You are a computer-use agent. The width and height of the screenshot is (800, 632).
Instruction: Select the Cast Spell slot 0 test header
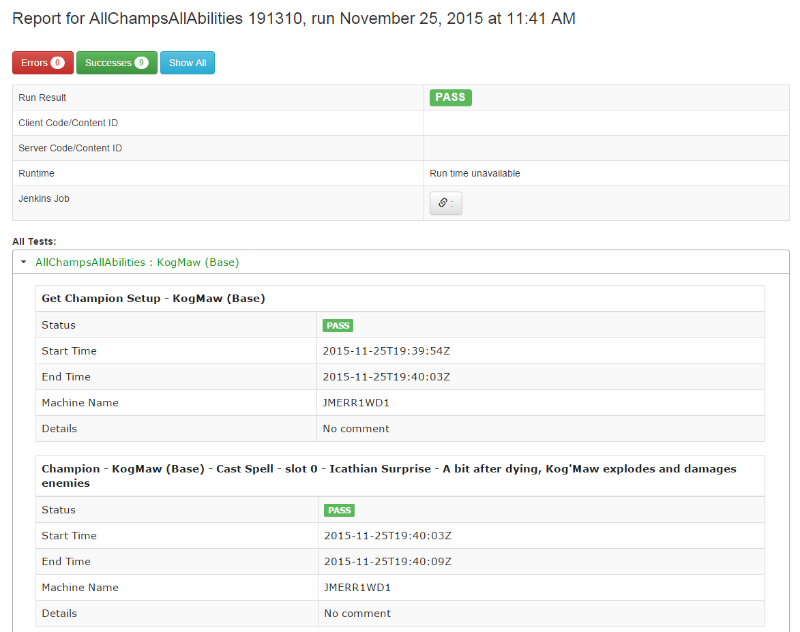pos(388,475)
